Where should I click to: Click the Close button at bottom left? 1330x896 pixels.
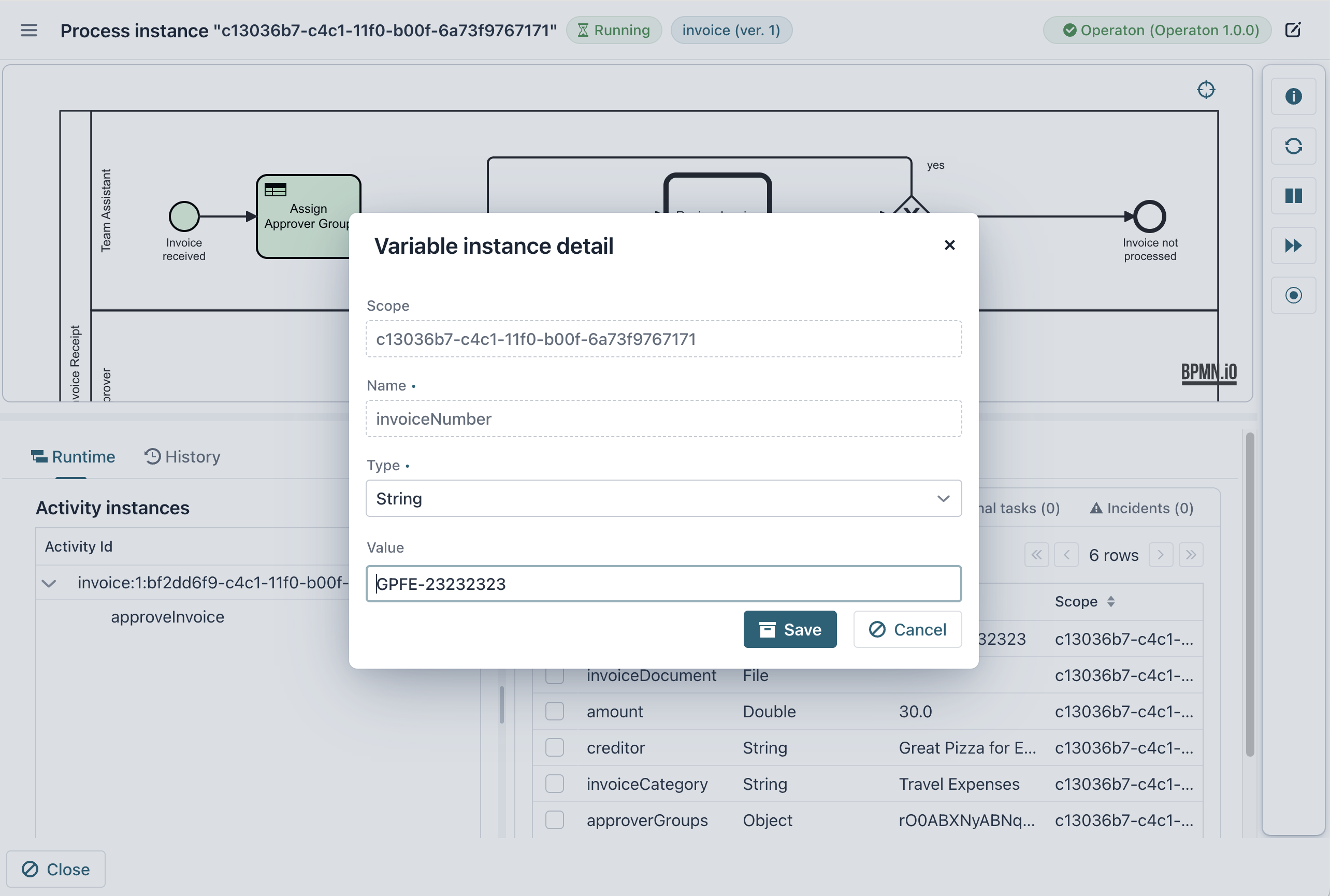pyautogui.click(x=55, y=869)
